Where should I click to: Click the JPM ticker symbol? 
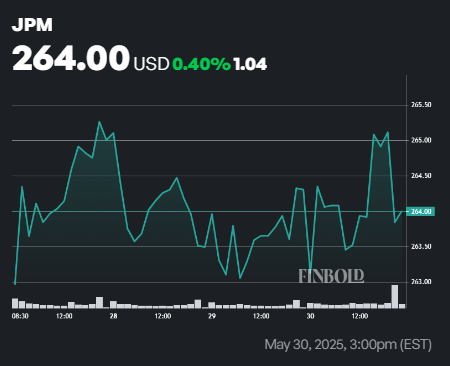click(x=32, y=25)
